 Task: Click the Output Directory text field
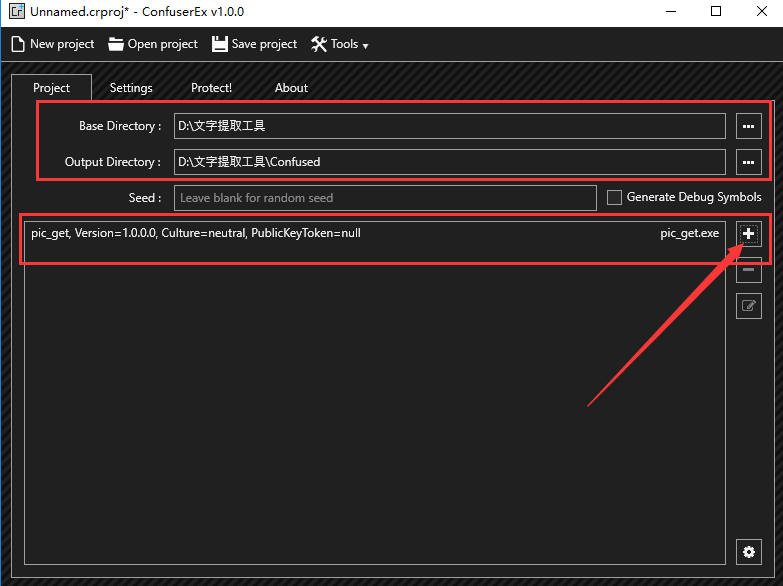point(449,162)
